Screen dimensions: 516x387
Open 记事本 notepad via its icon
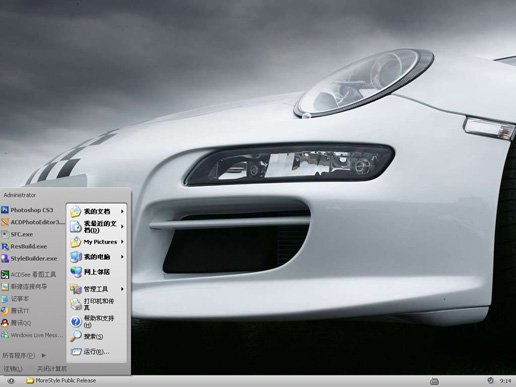tap(5, 299)
